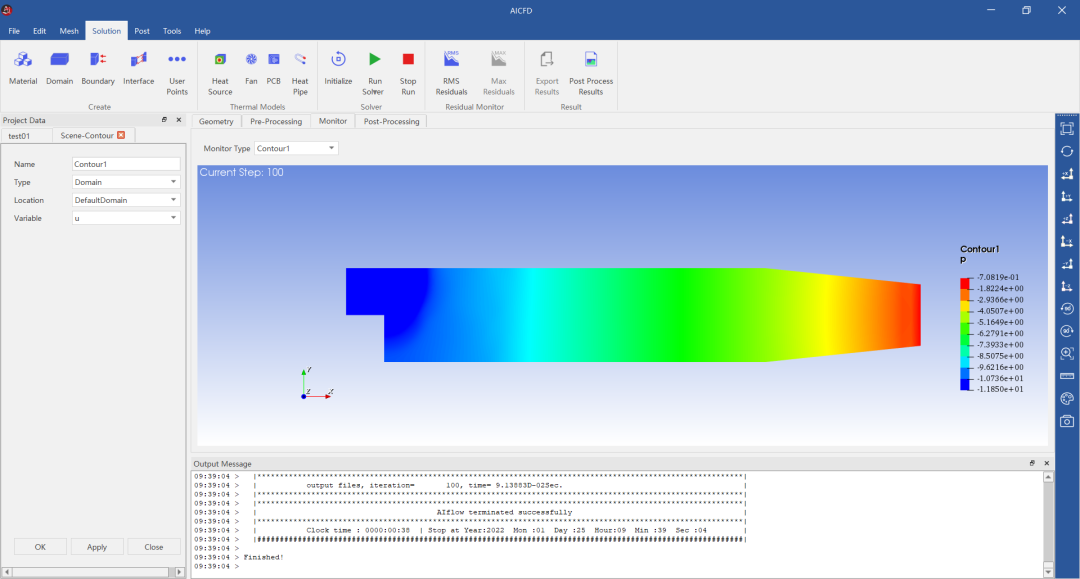This screenshot has width=1080, height=579.
Task: Toggle the ruler measurement tool
Action: point(1067,376)
